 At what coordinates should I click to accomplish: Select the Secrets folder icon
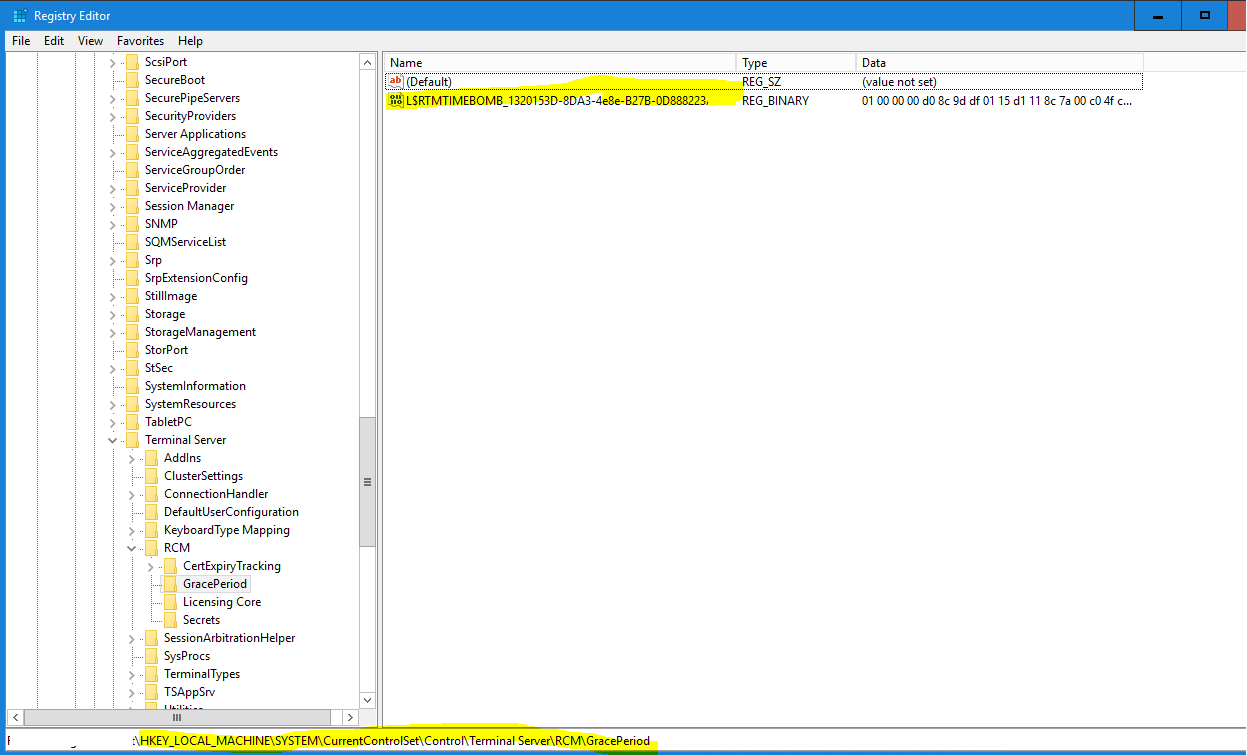coord(170,620)
